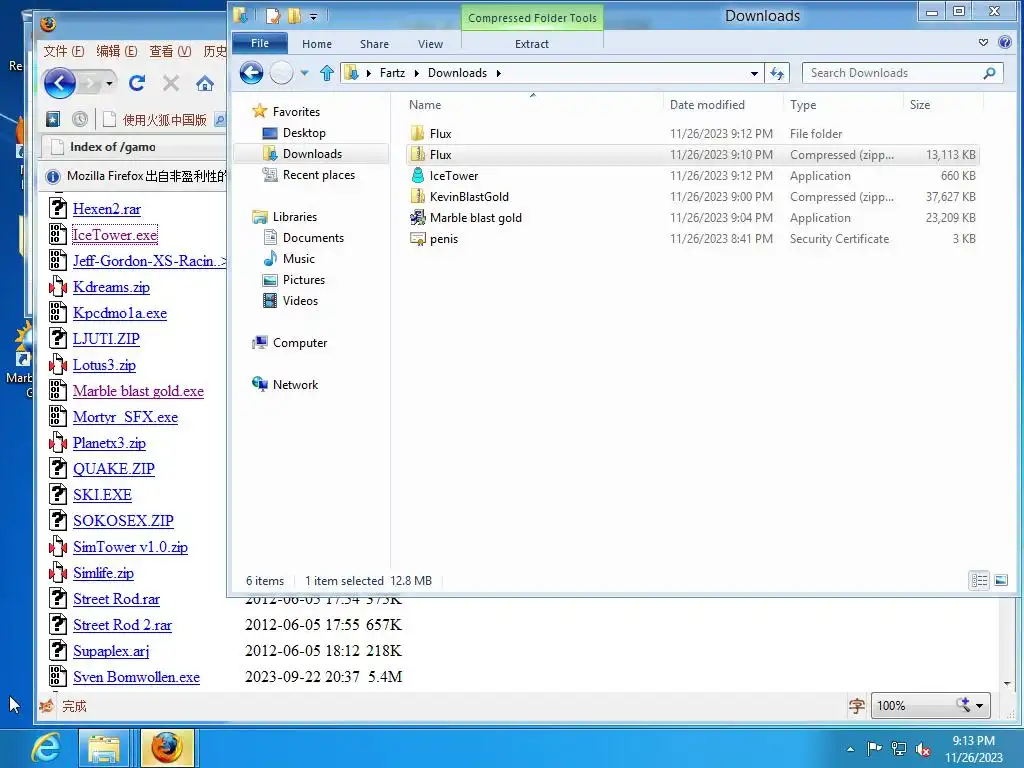
Task: Reload the Firefox page
Action: [136, 83]
